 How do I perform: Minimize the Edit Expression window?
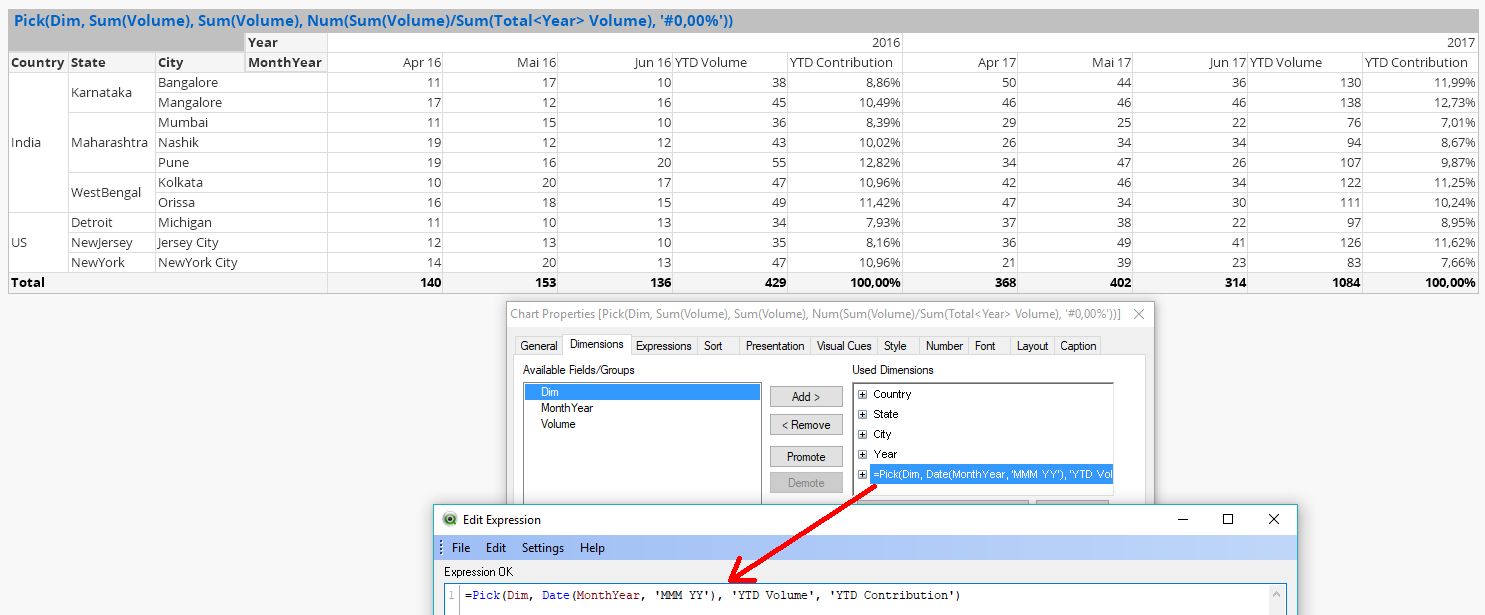(x=1182, y=519)
